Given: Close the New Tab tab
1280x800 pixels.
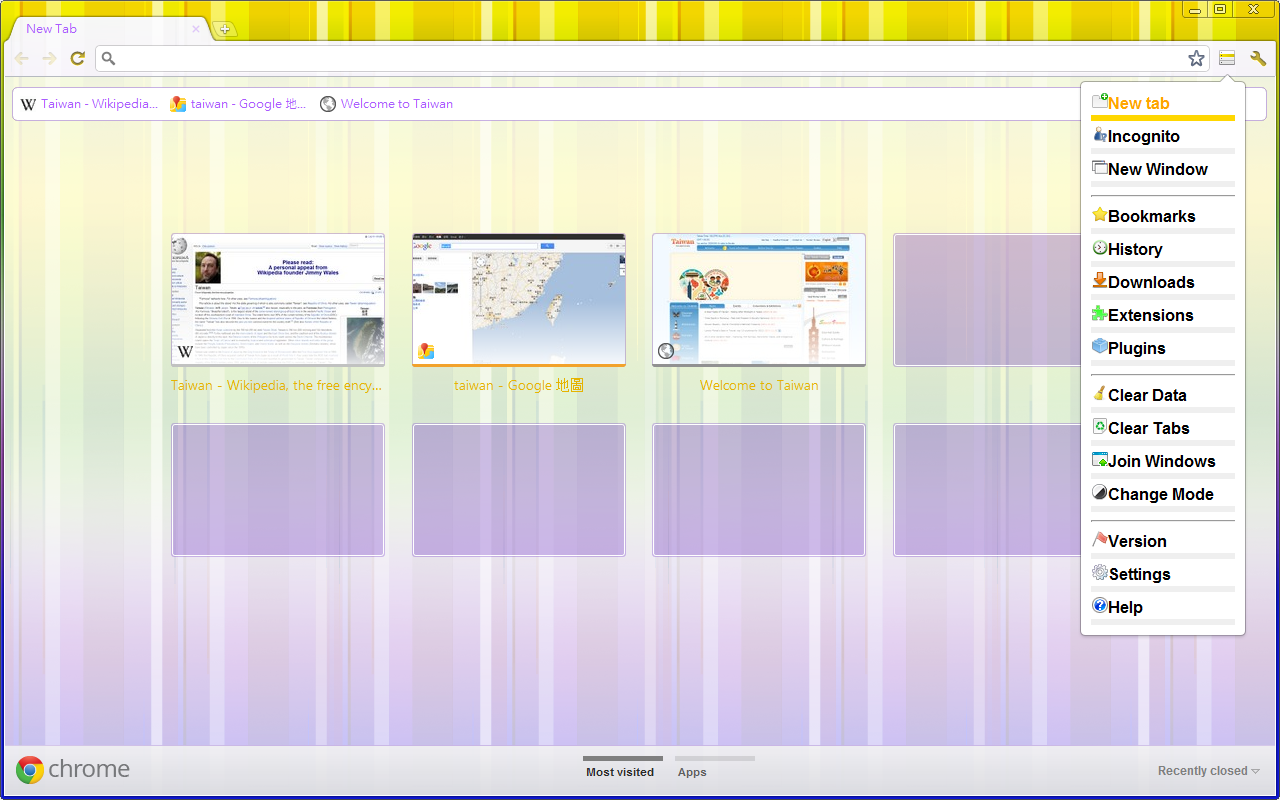Looking at the screenshot, I should point(196,29).
